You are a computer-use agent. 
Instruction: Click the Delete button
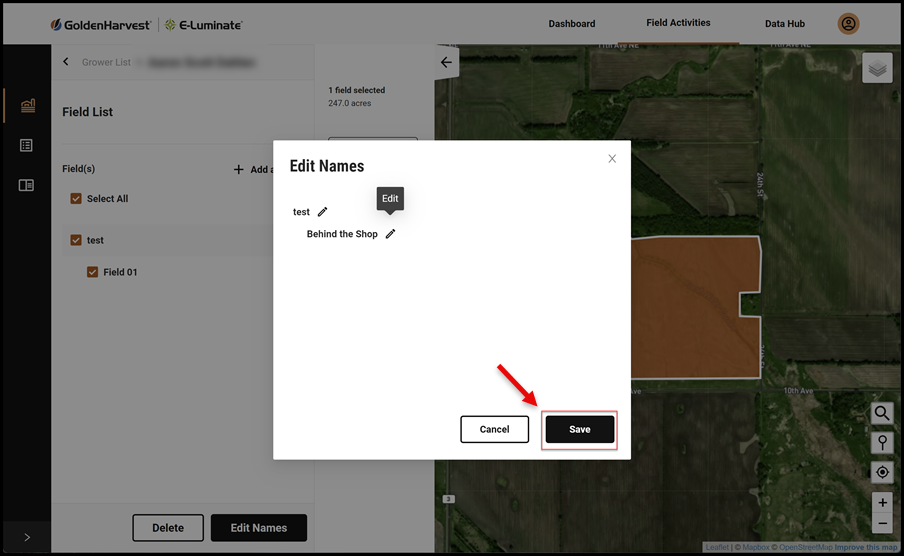(x=168, y=528)
